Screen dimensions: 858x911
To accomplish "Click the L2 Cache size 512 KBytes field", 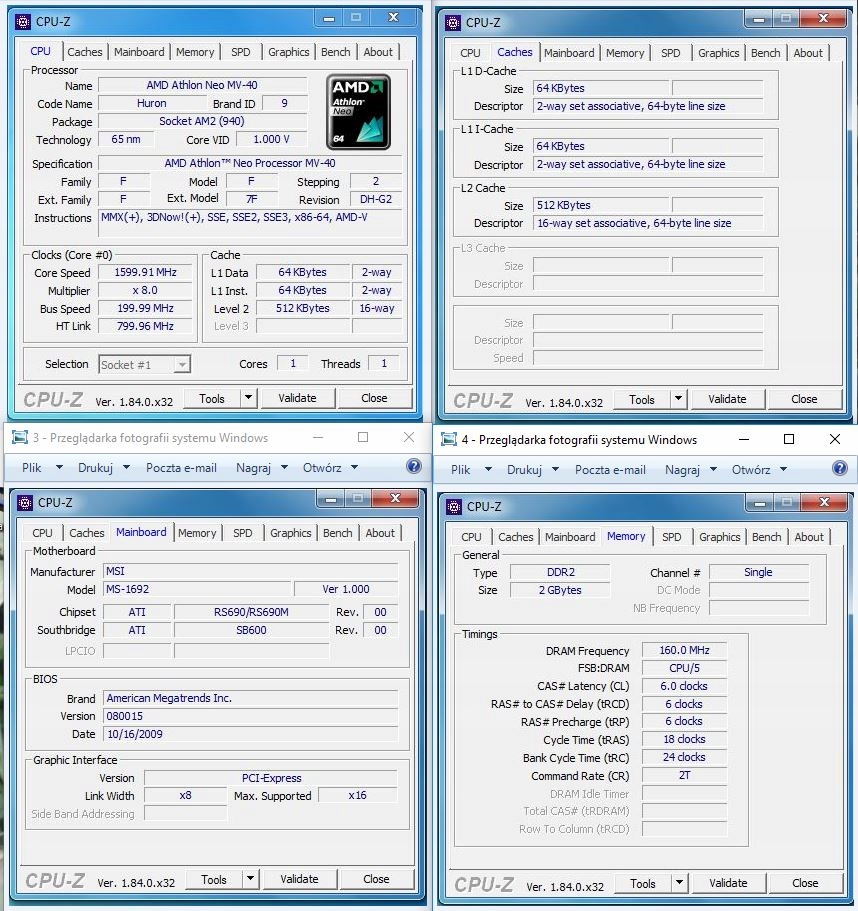I will point(601,205).
